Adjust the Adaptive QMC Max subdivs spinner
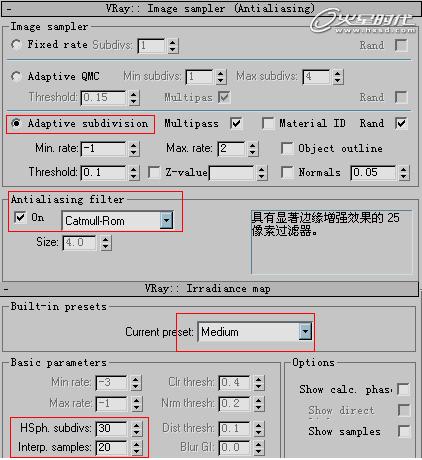This screenshot has width=422, height=460. 338,77
